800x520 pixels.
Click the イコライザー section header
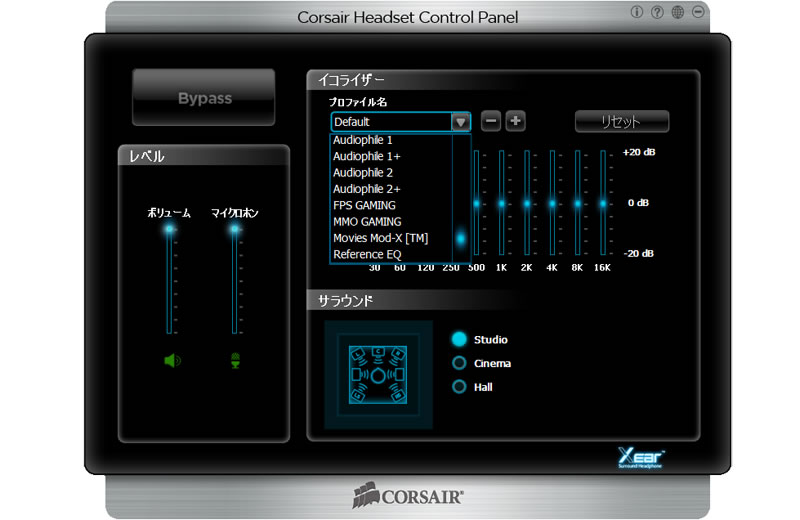[352, 80]
